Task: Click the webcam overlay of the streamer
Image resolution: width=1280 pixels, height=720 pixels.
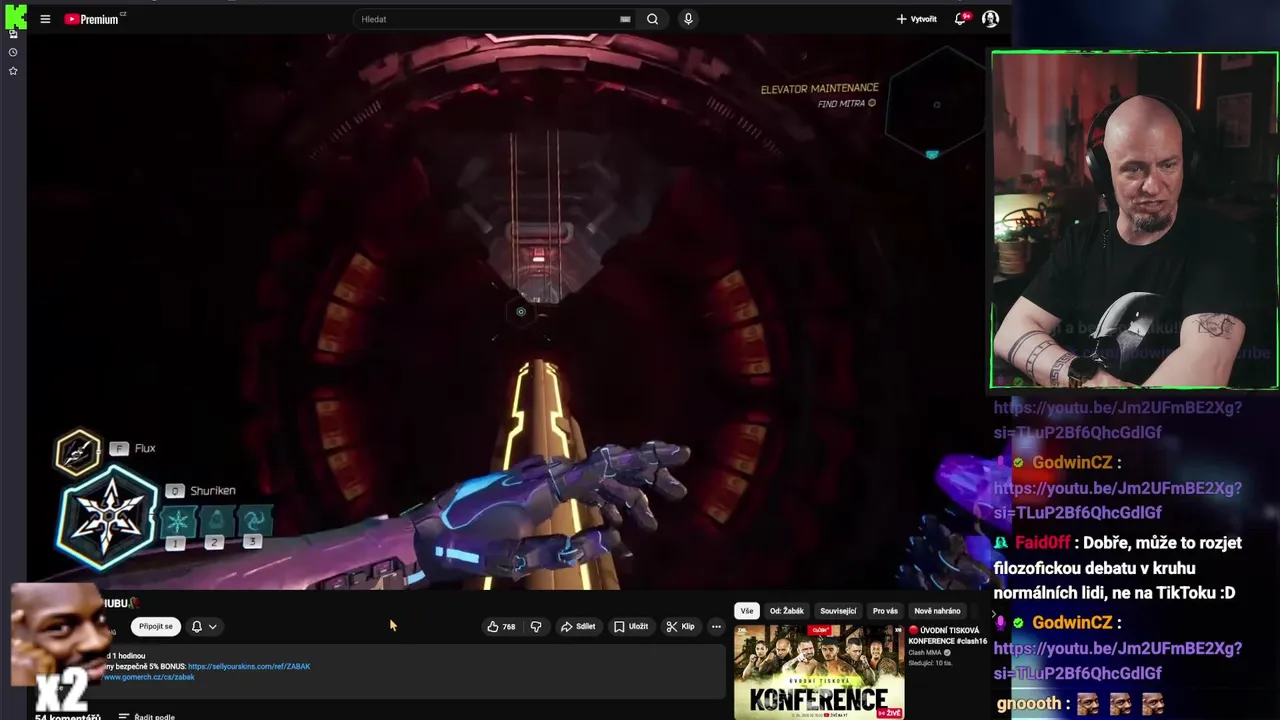Action: 1134,220
